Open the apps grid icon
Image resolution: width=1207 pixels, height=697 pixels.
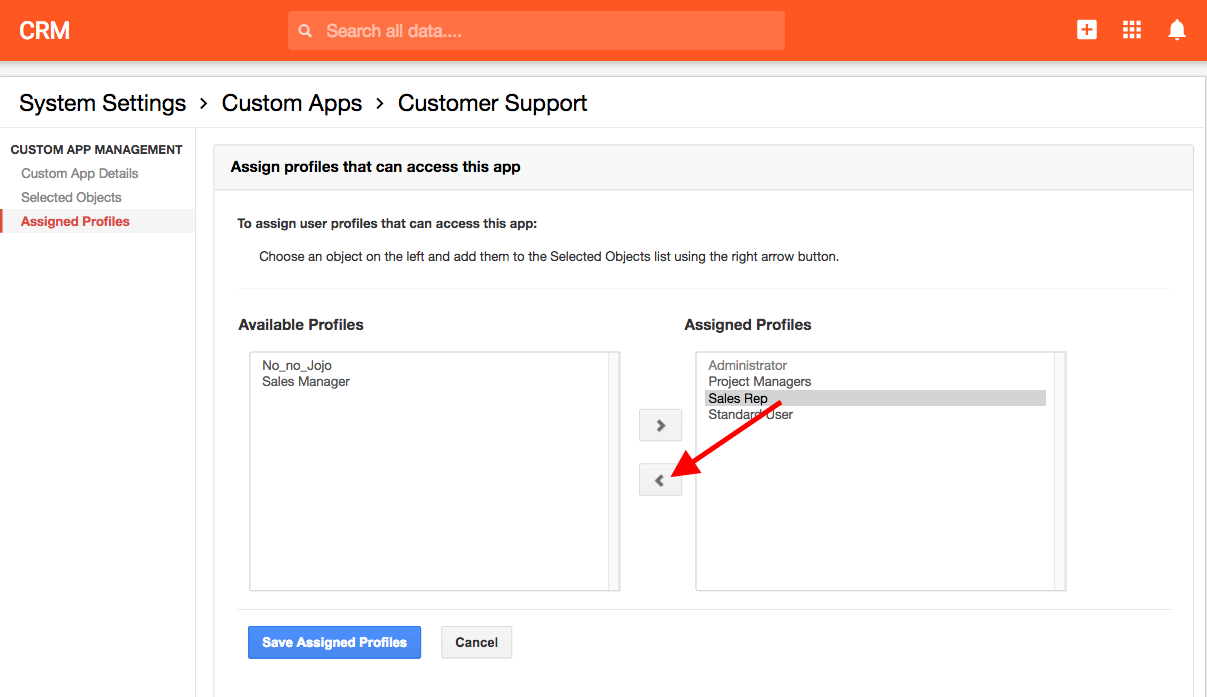[x=1132, y=30]
